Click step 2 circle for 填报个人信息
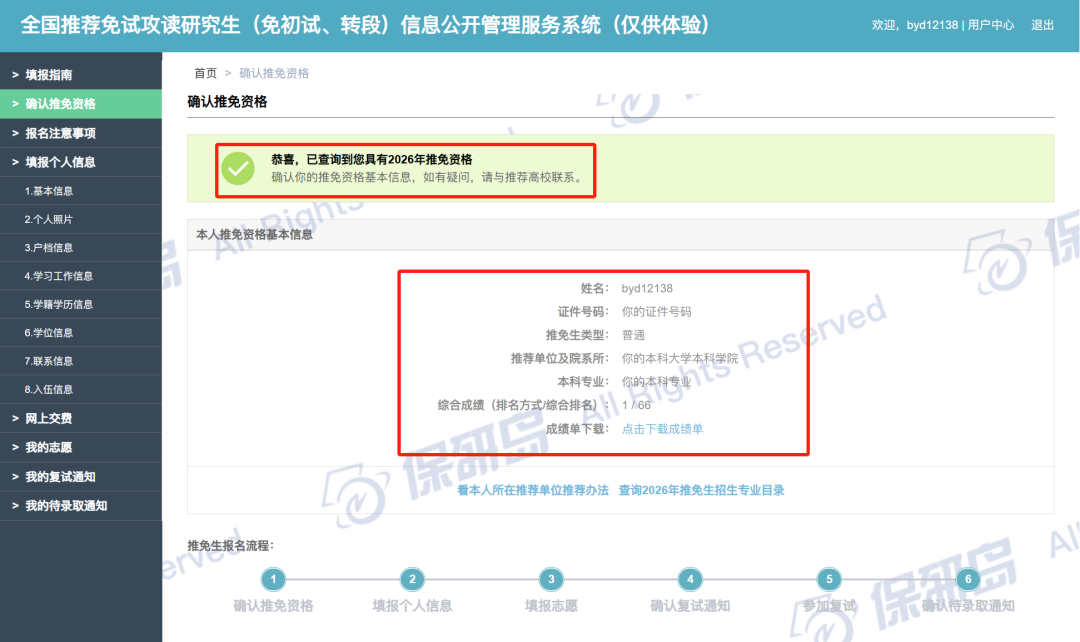 [x=411, y=579]
